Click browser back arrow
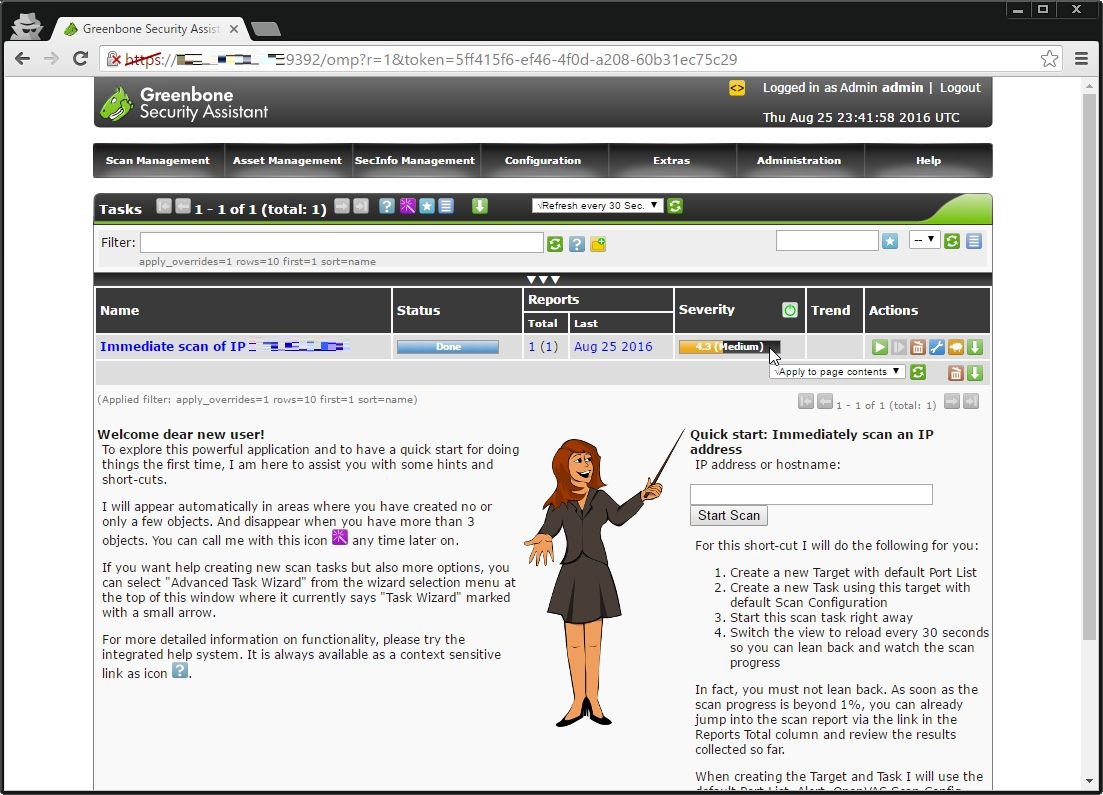1103x795 pixels. tap(23, 59)
